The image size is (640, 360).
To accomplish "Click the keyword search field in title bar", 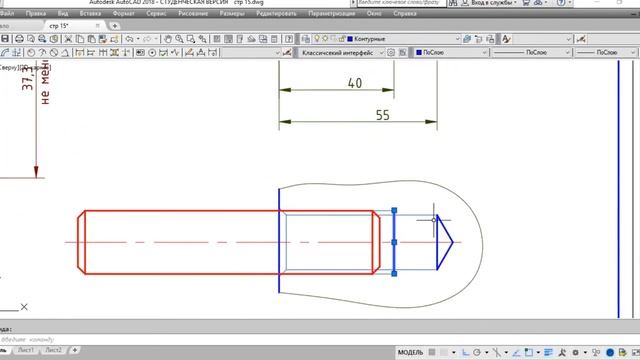I will 401,3.
